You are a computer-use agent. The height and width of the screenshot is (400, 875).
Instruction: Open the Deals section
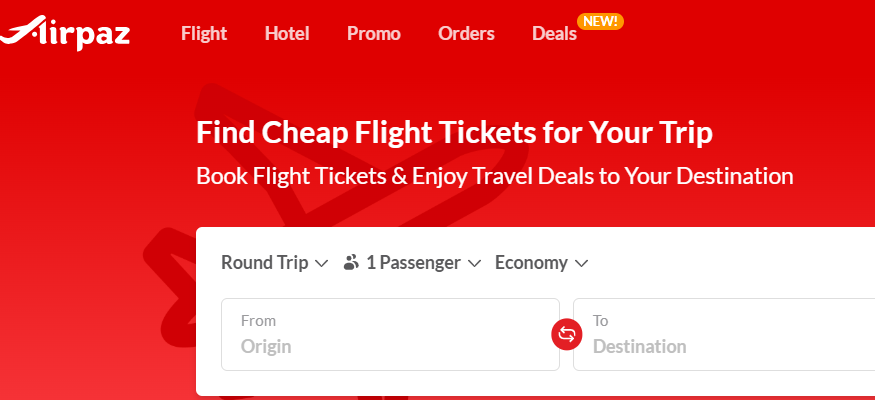pos(554,34)
